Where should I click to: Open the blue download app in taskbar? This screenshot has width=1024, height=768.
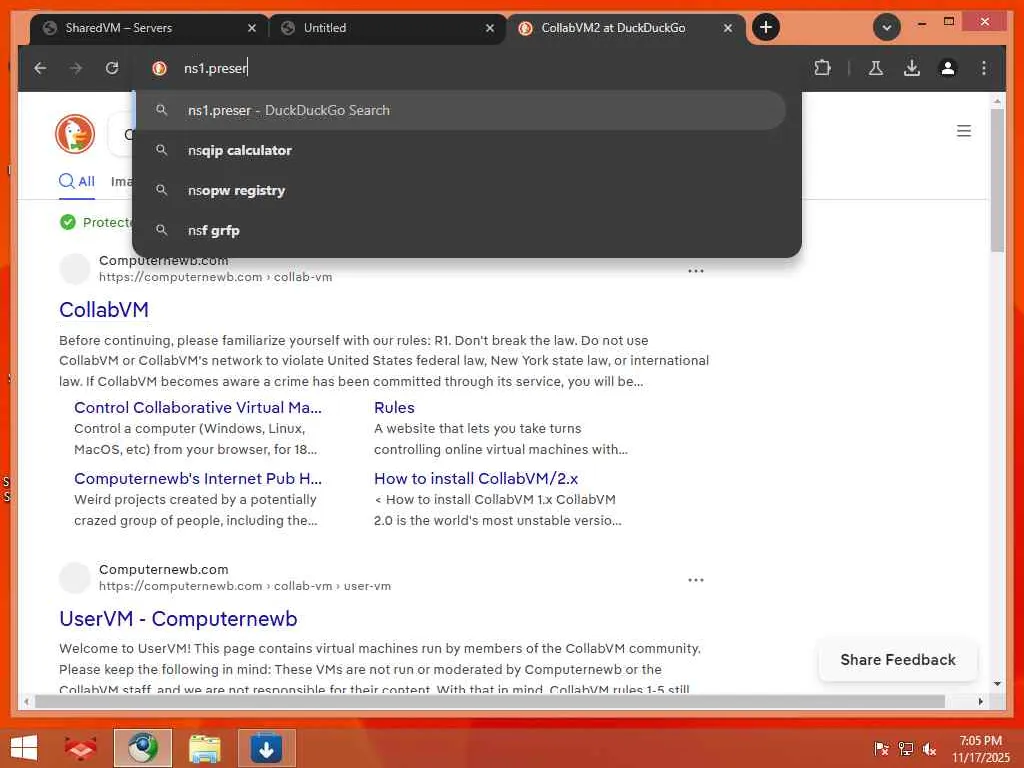pyautogui.click(x=266, y=748)
